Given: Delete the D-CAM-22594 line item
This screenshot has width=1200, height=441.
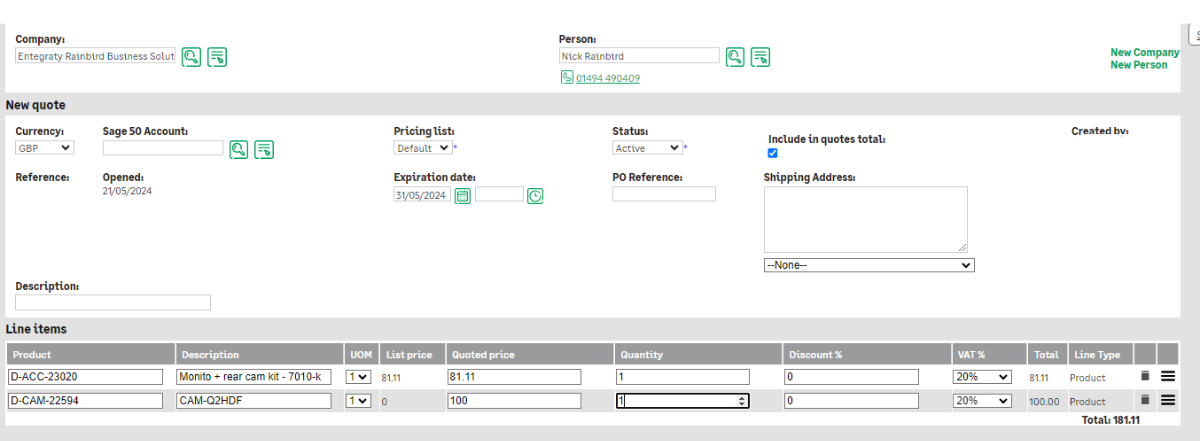Looking at the screenshot, I should point(1145,399).
